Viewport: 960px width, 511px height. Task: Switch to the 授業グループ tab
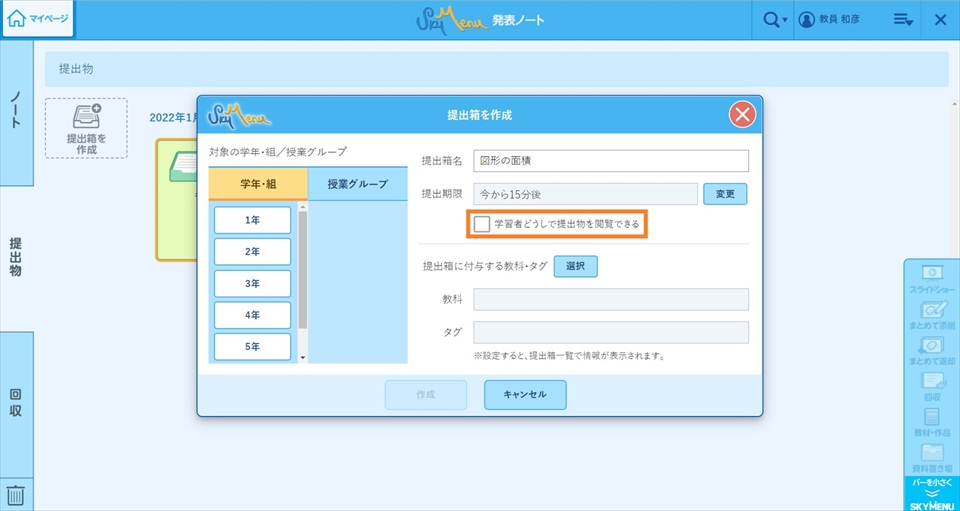pyautogui.click(x=357, y=185)
